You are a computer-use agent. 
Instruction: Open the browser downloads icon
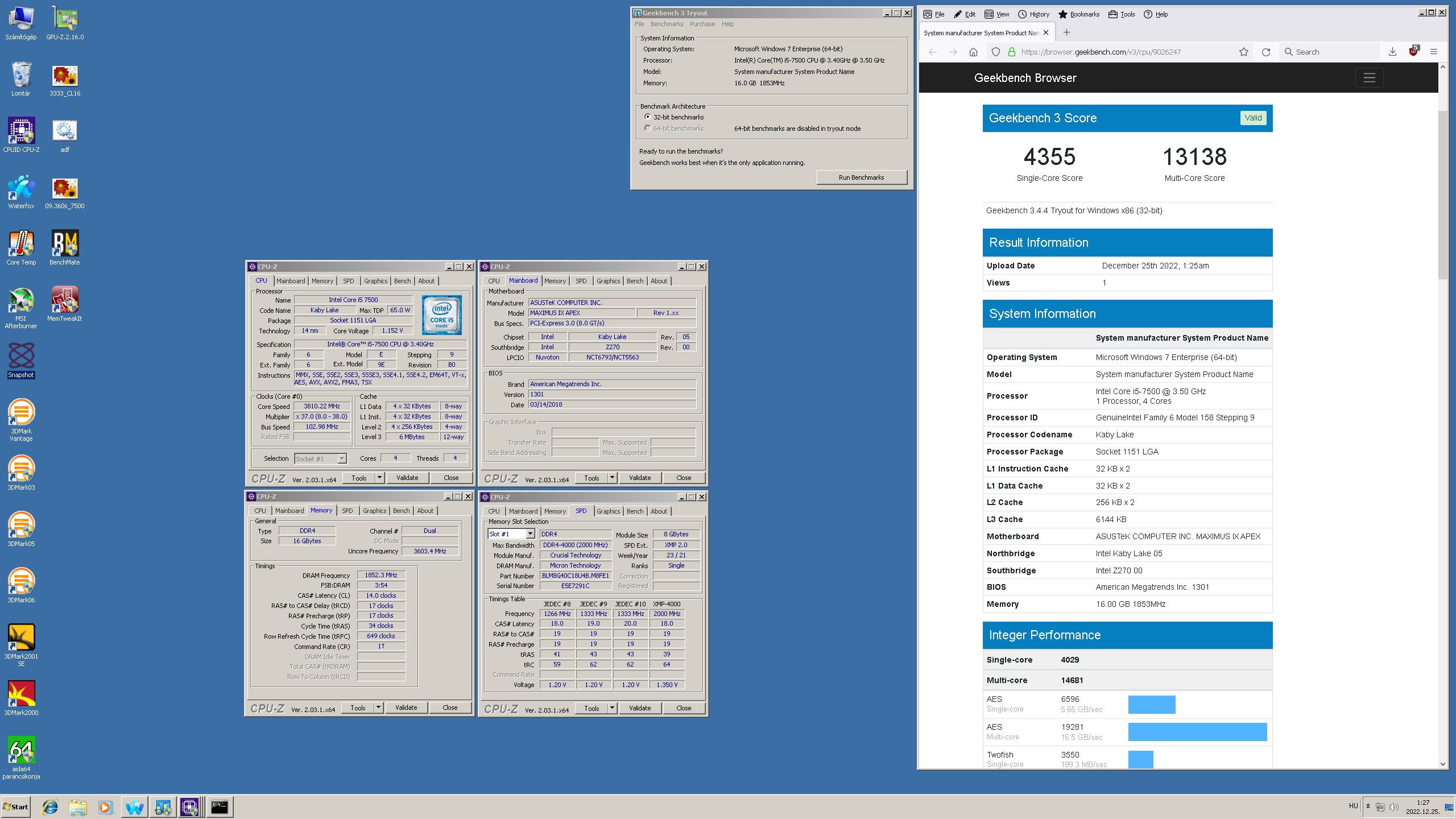(x=1392, y=52)
